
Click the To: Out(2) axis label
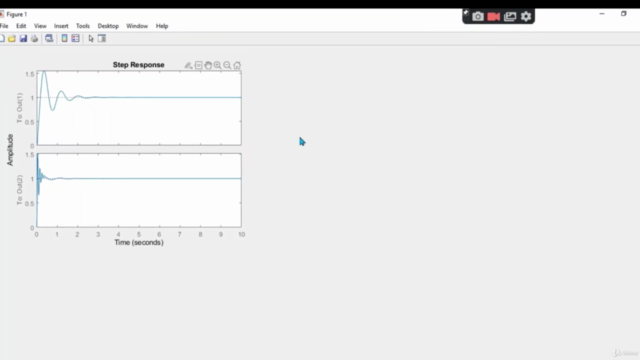click(x=20, y=190)
